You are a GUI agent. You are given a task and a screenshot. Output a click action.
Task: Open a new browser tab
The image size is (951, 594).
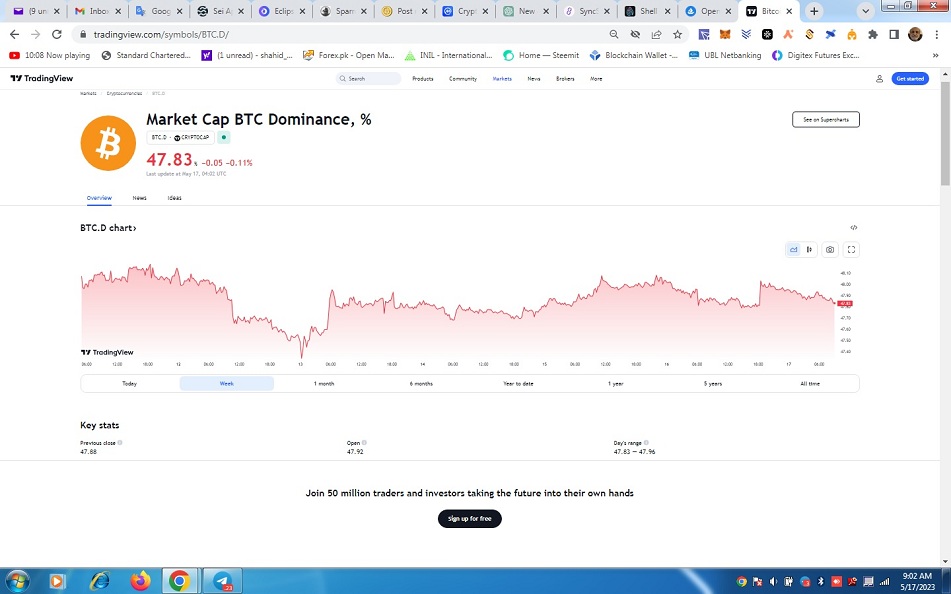coord(814,12)
